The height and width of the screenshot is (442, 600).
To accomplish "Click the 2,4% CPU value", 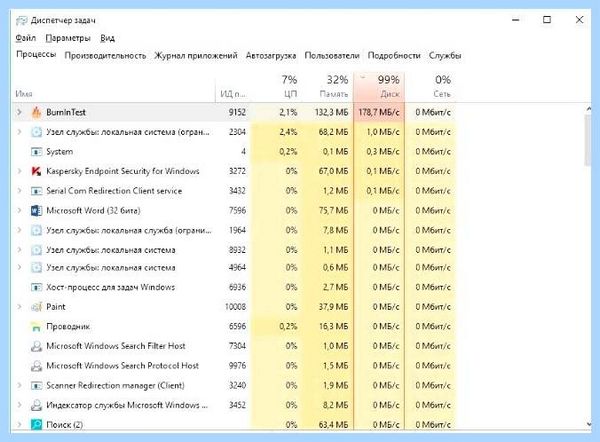I will pyautogui.click(x=288, y=132).
